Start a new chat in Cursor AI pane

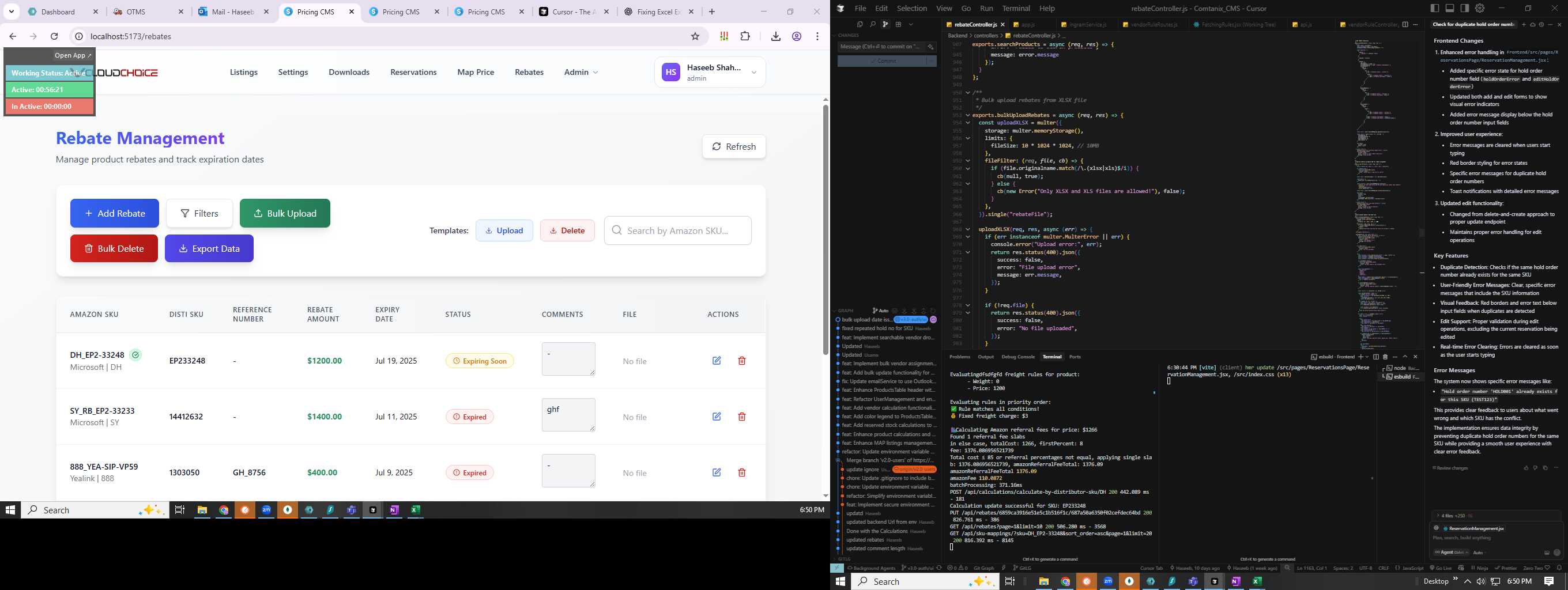click(x=1524, y=24)
